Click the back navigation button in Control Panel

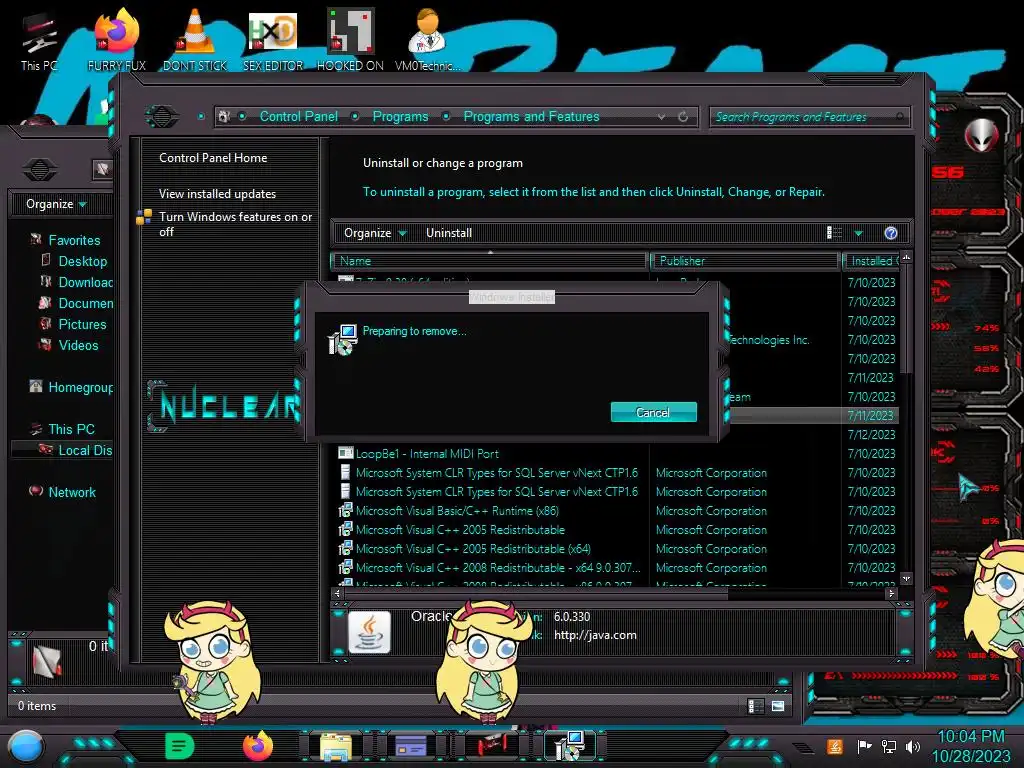coord(161,116)
